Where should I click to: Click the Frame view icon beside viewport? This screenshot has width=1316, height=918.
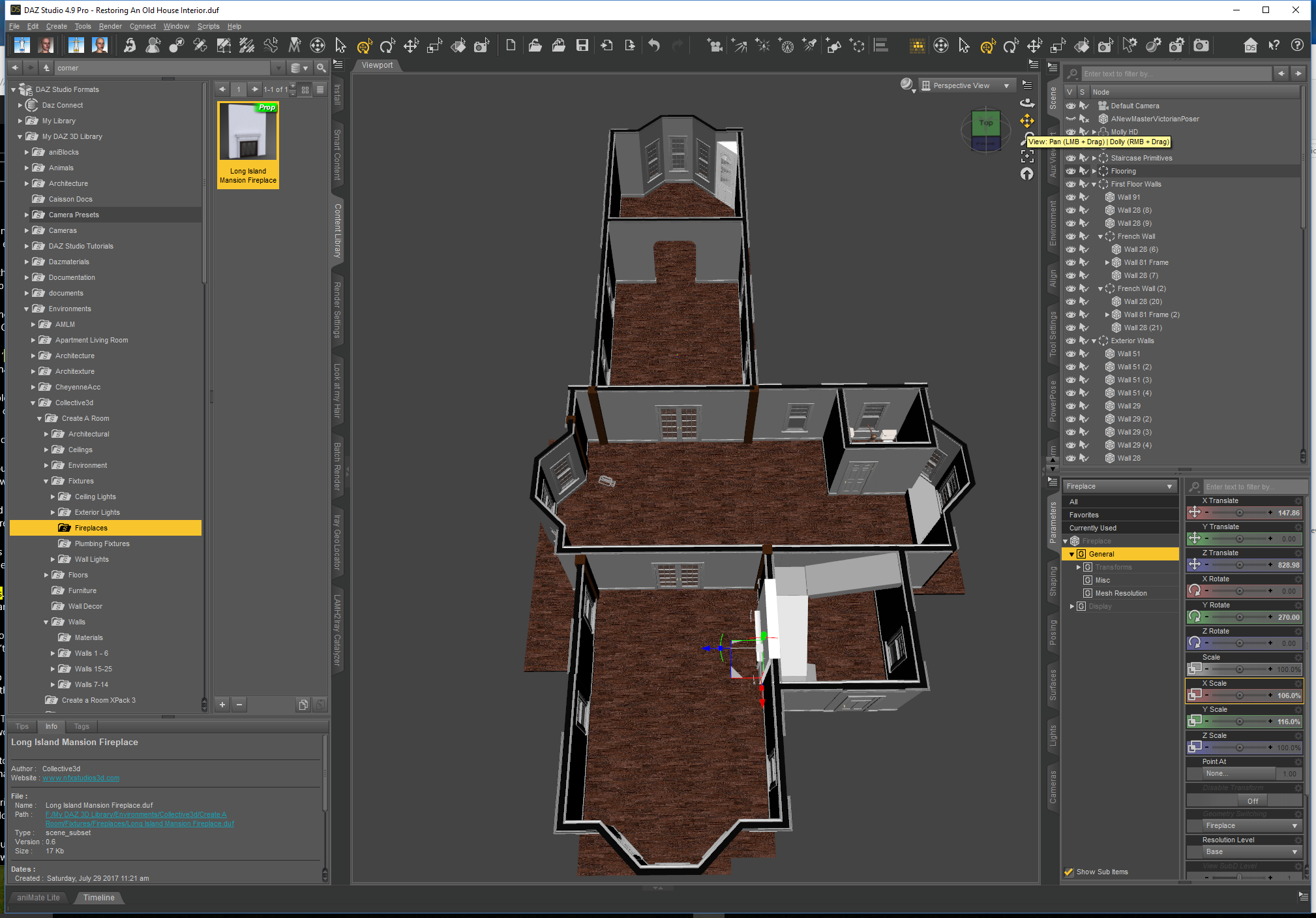[1027, 157]
